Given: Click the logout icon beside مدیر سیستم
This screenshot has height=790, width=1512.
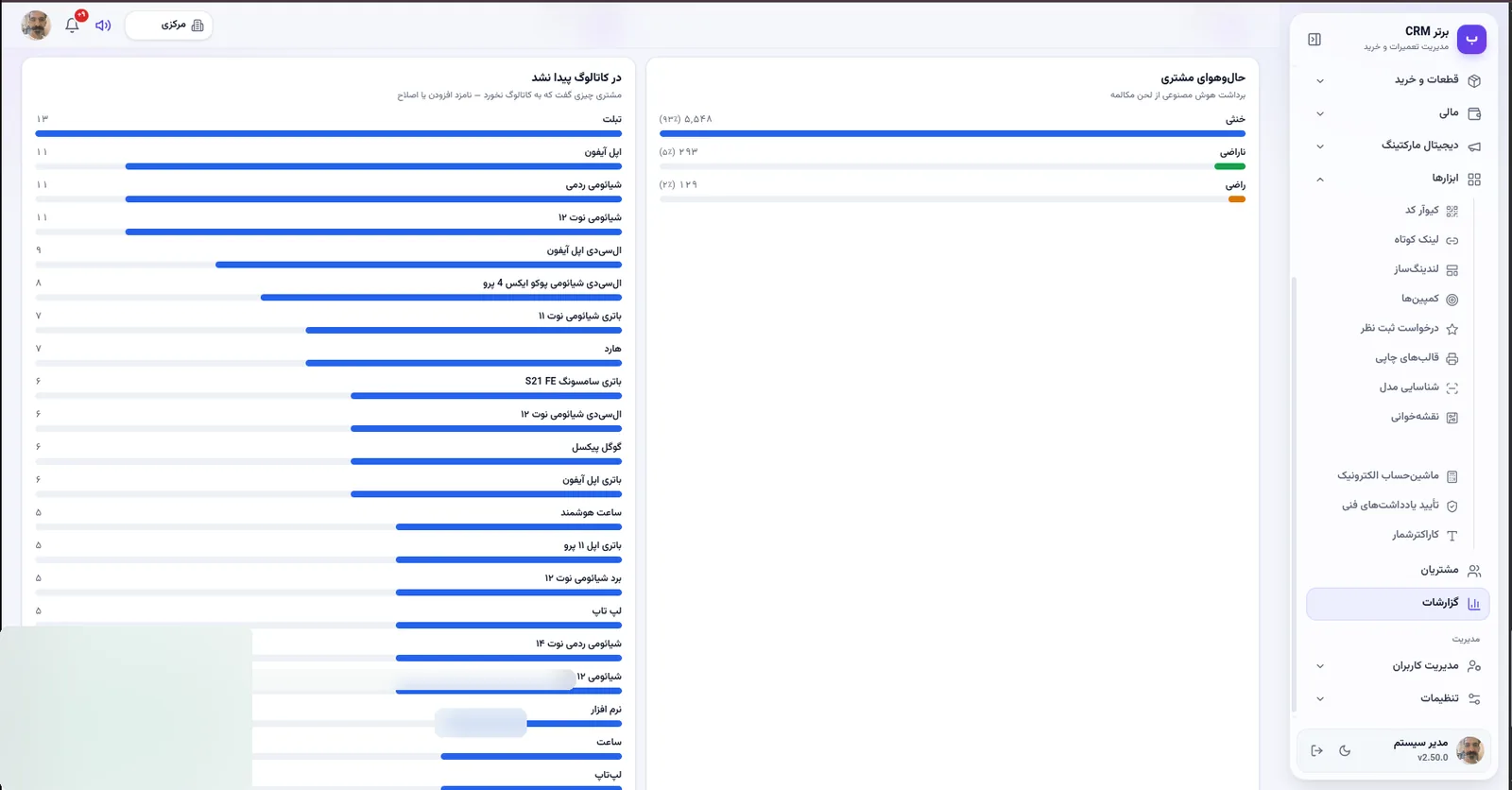Looking at the screenshot, I should [x=1316, y=750].
